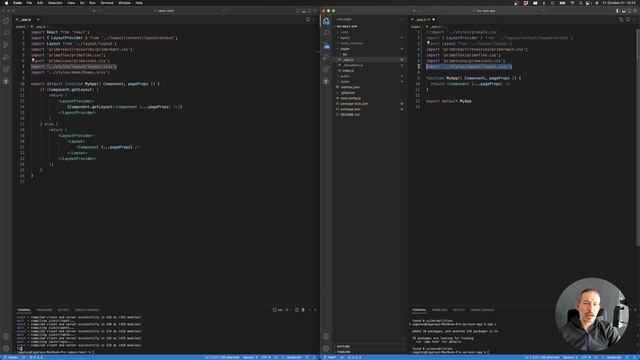The width and height of the screenshot is (640, 360).
Task: Open the Terminal menu in macOS menu bar
Action: 107,3
